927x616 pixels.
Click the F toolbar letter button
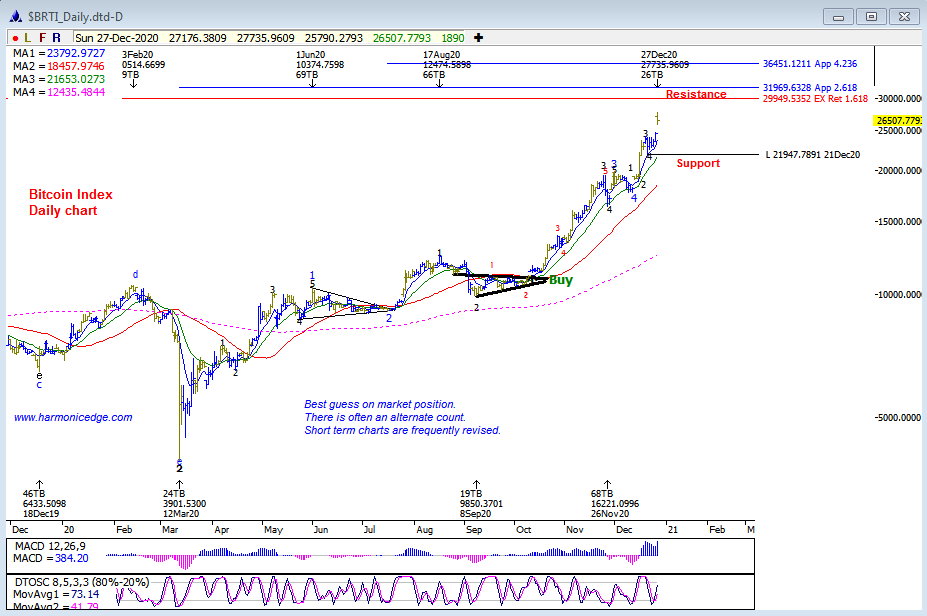click(x=42, y=38)
